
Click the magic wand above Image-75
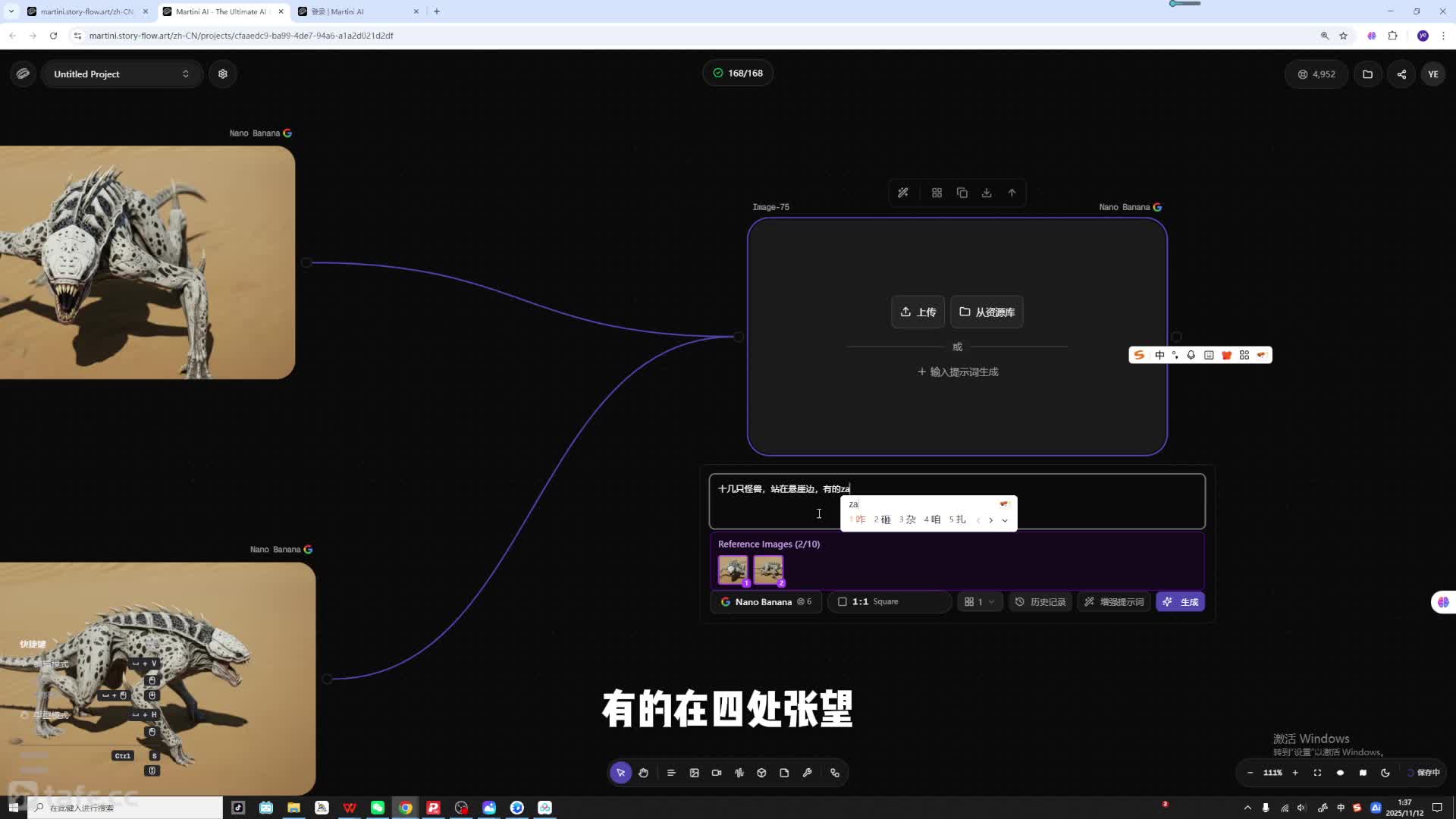point(903,193)
